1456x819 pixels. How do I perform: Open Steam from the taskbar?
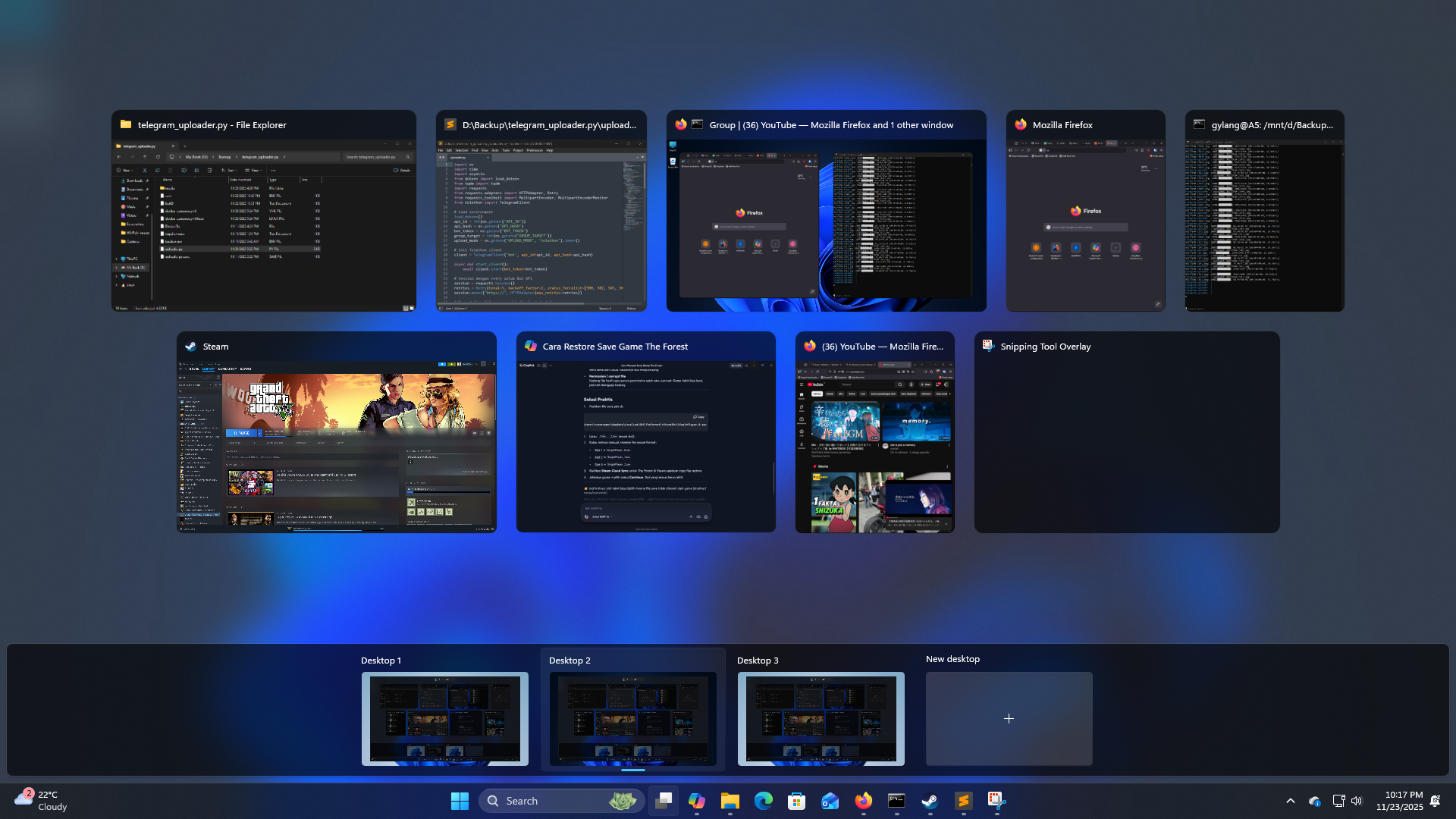(x=930, y=801)
